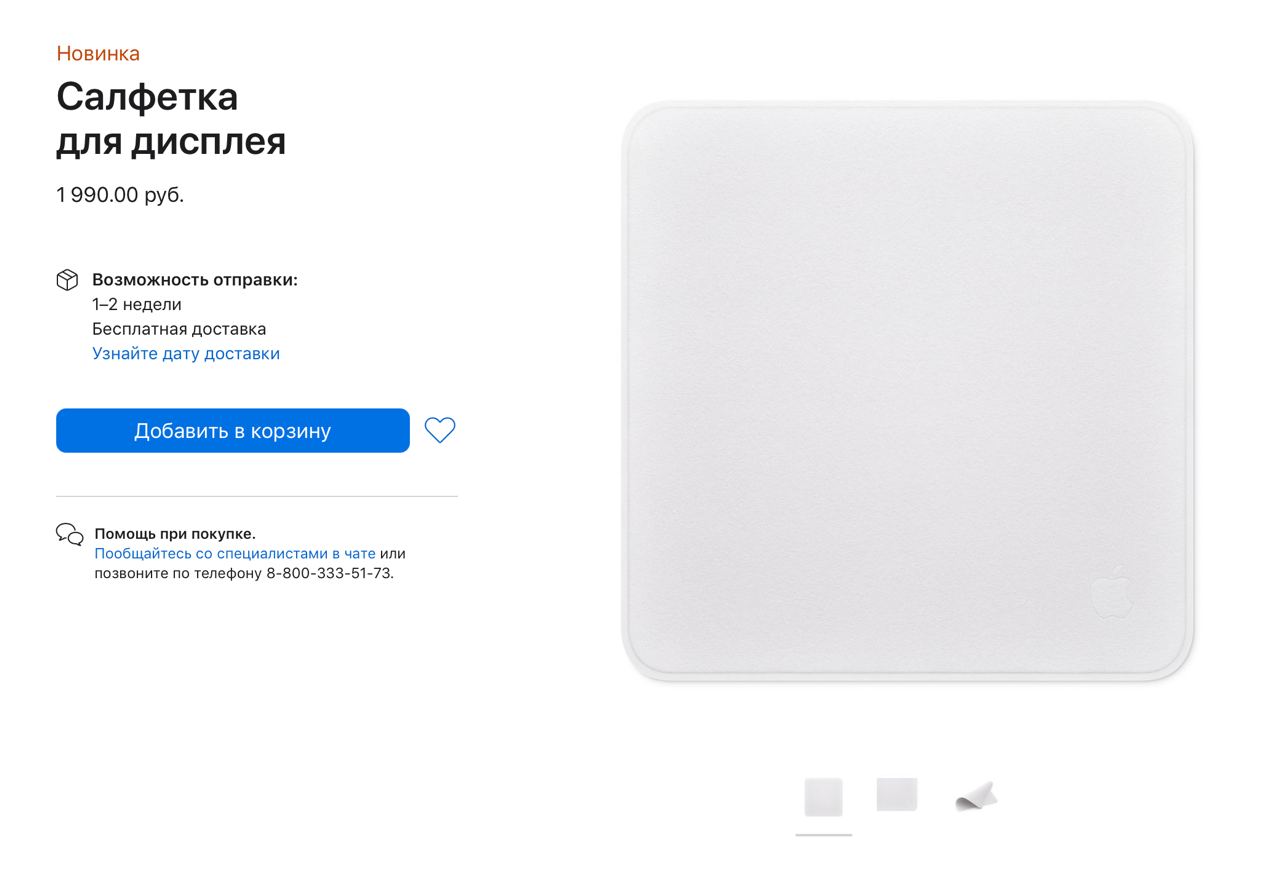This screenshot has height=871, width=1280.
Task: Select the folded cloth thumbnail
Action: pos(976,796)
